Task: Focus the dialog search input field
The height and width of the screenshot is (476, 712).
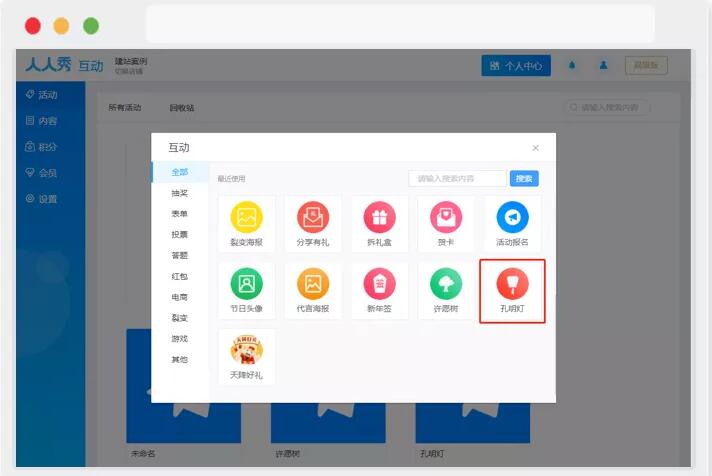Action: tap(457, 178)
